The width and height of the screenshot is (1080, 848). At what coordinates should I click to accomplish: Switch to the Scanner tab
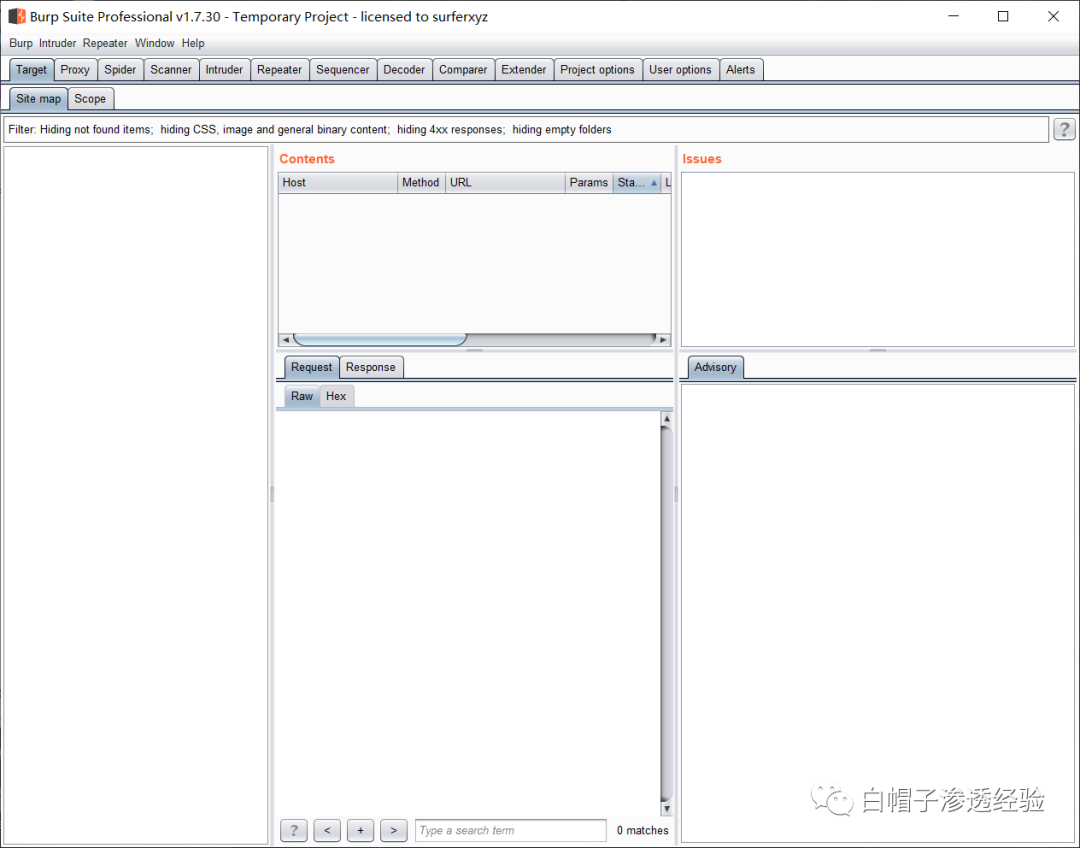(171, 70)
